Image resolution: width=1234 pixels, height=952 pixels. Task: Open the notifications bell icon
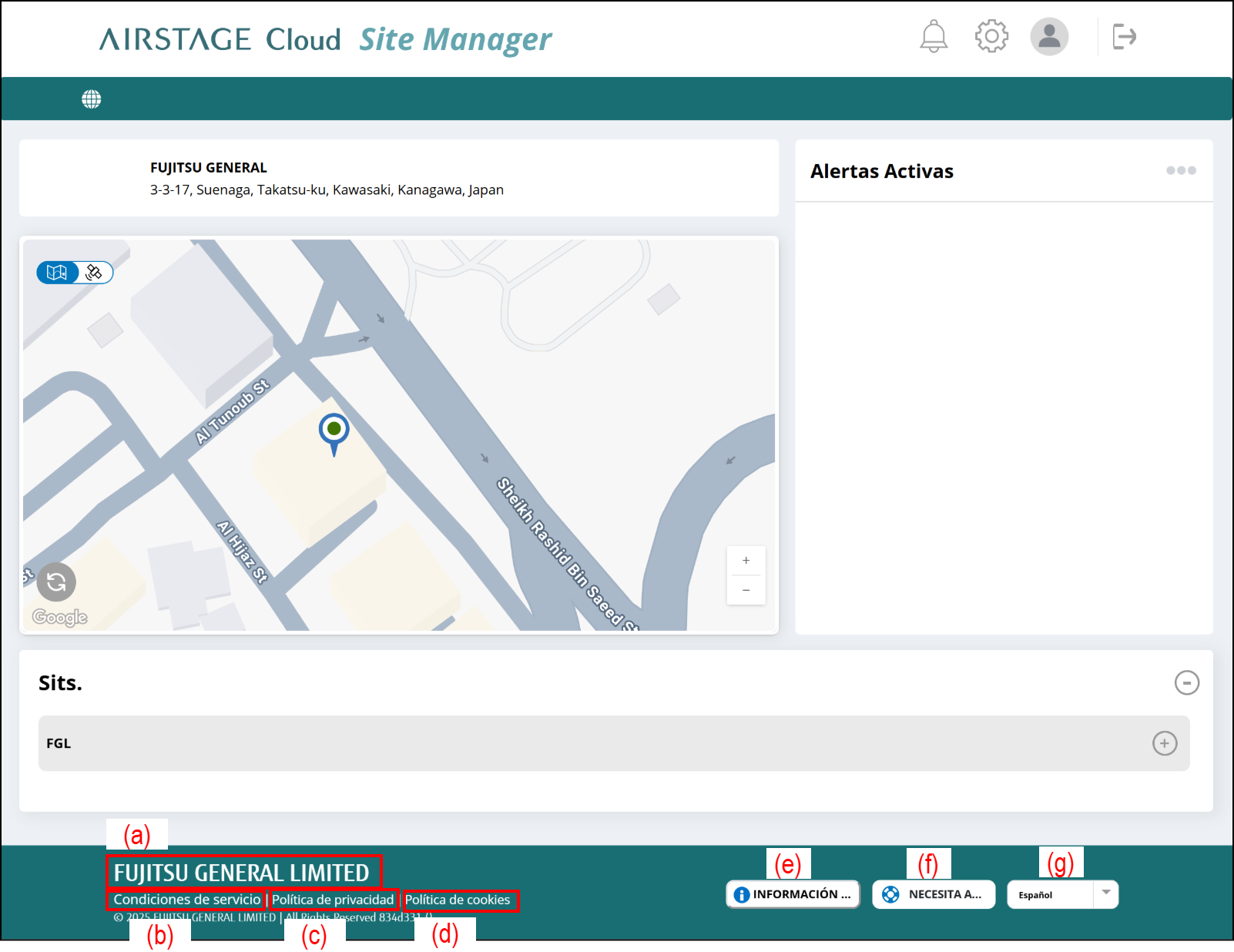click(x=934, y=36)
